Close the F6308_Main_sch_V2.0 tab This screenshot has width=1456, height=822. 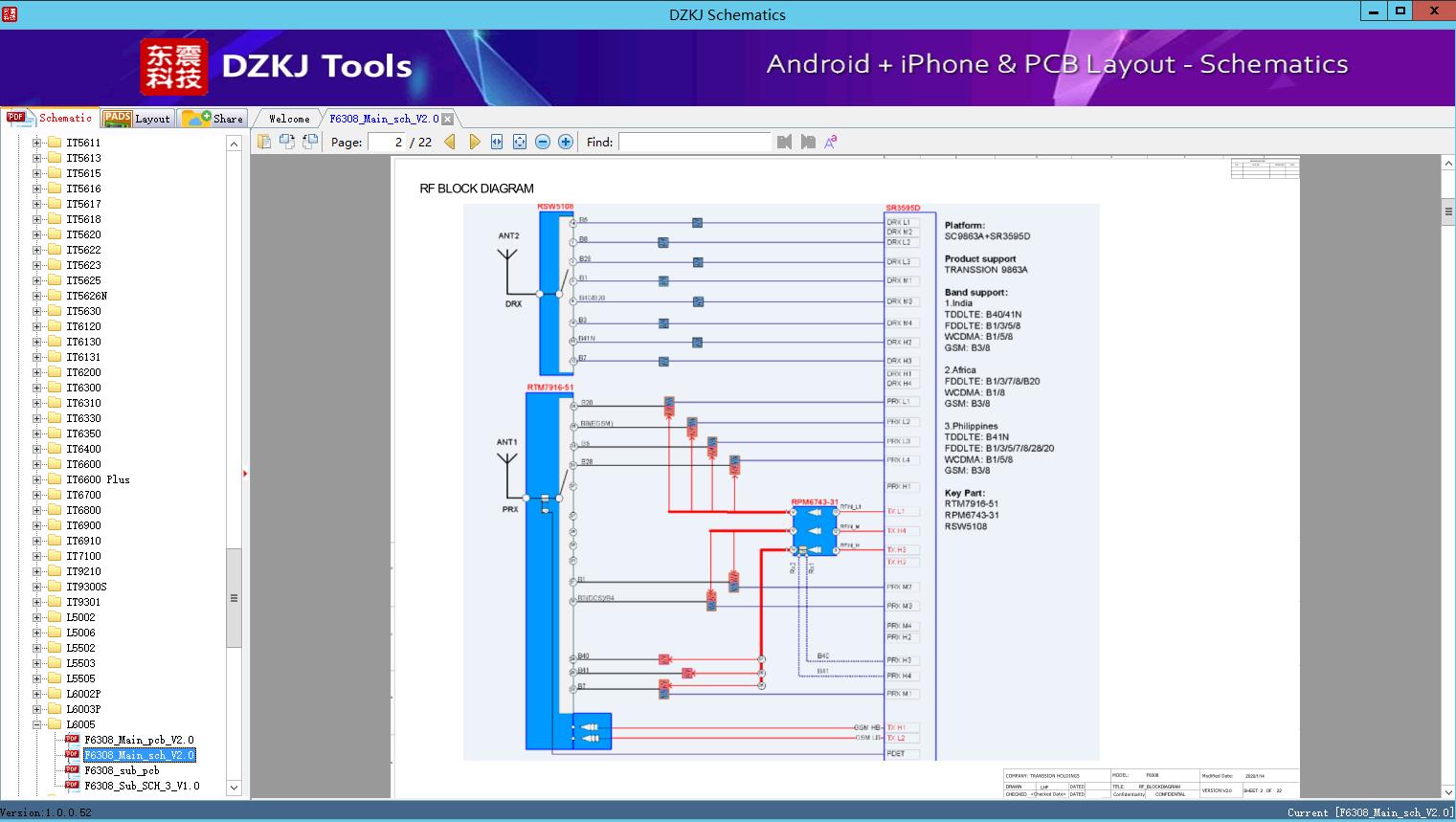tap(448, 119)
